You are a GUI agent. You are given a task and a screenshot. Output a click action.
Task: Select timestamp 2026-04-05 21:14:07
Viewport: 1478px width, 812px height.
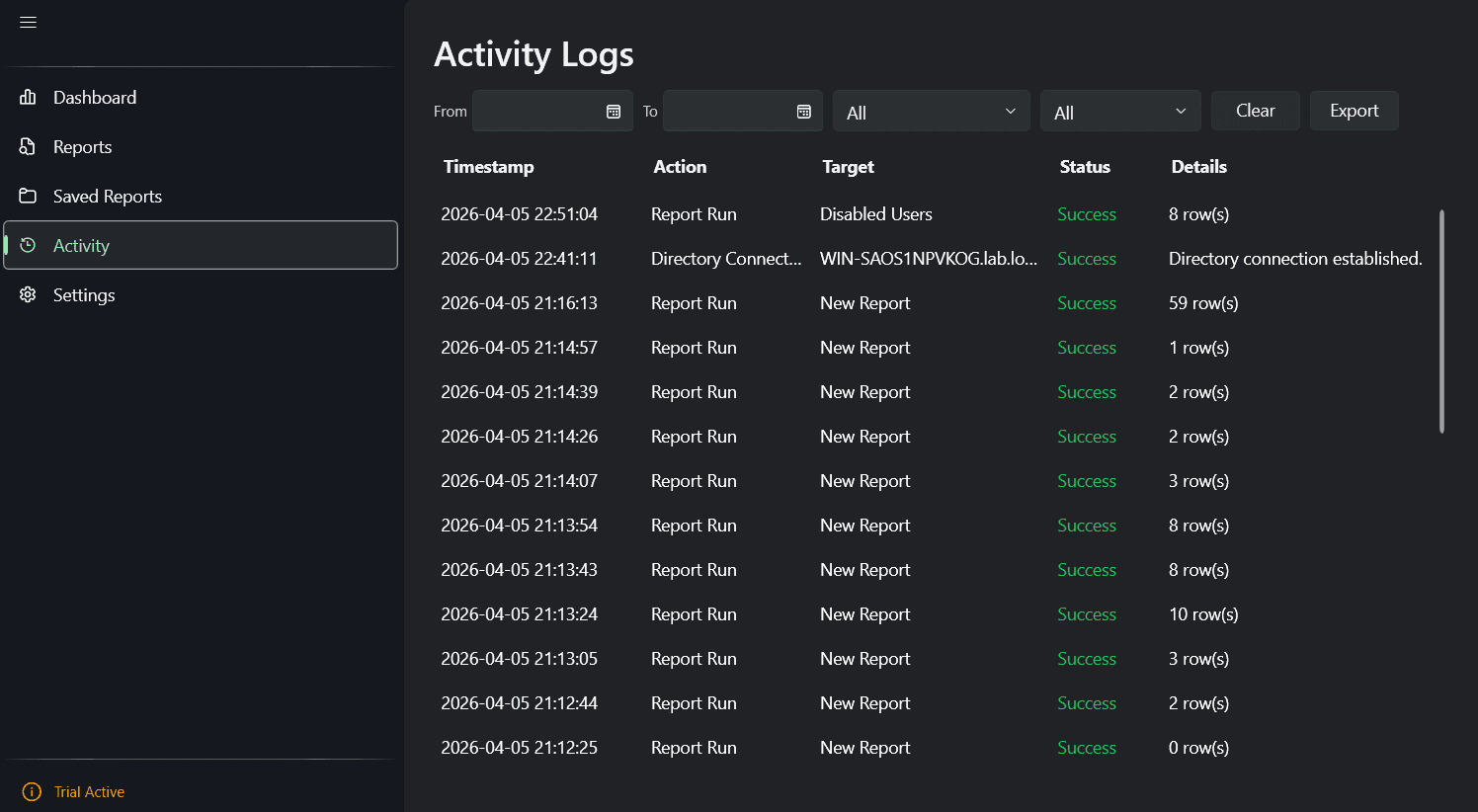519,480
